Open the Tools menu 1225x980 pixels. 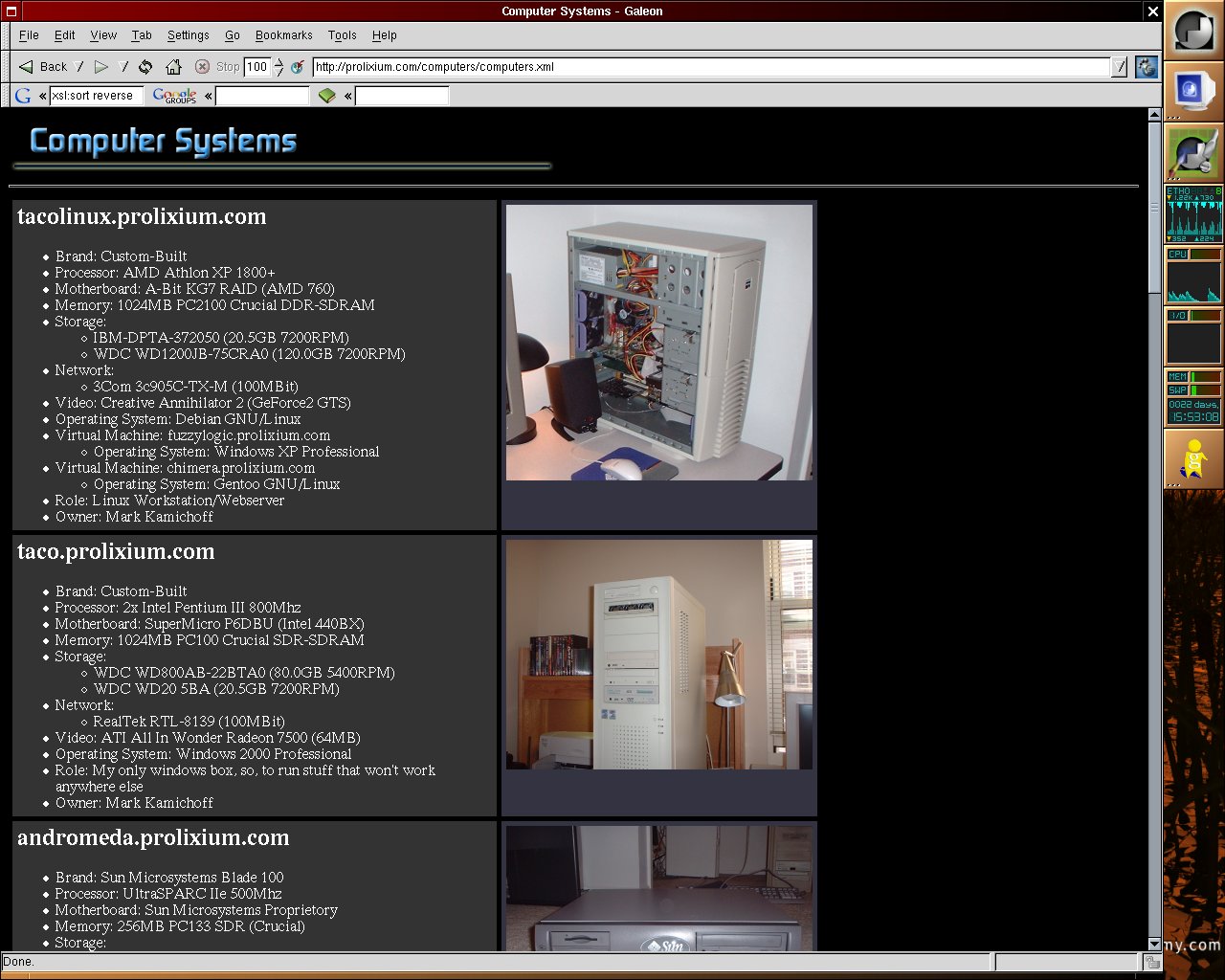pyautogui.click(x=342, y=35)
